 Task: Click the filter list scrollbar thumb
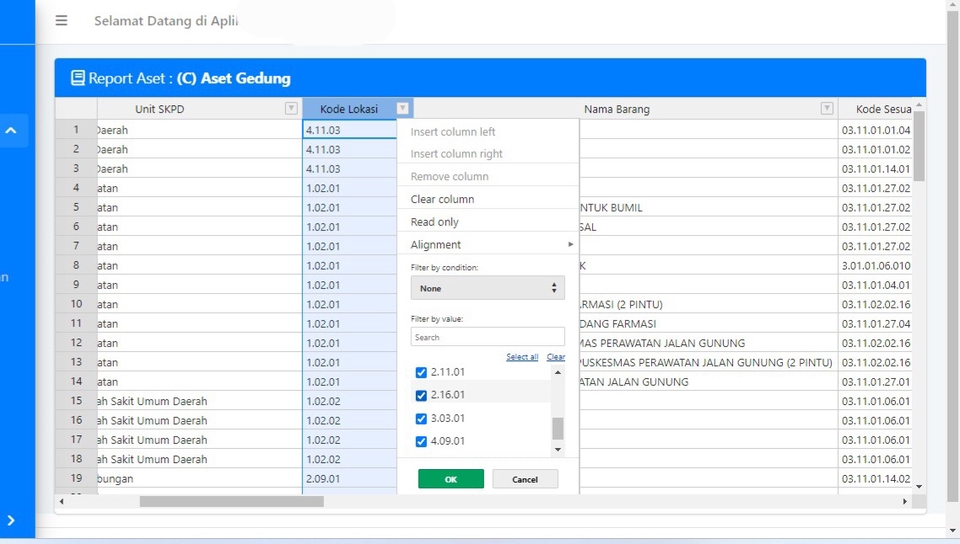pyautogui.click(x=557, y=428)
